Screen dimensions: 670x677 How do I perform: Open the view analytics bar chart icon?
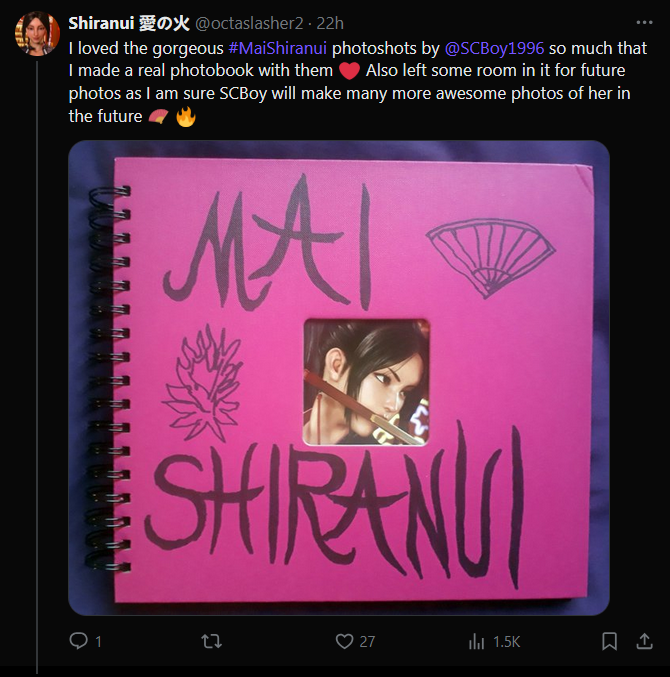tap(476, 641)
